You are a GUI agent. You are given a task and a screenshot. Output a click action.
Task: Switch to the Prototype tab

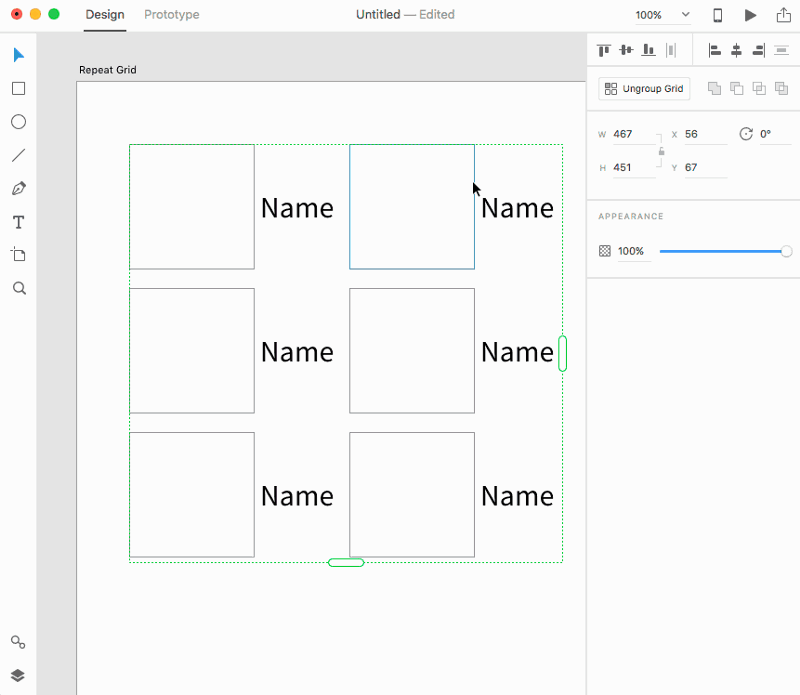point(171,15)
